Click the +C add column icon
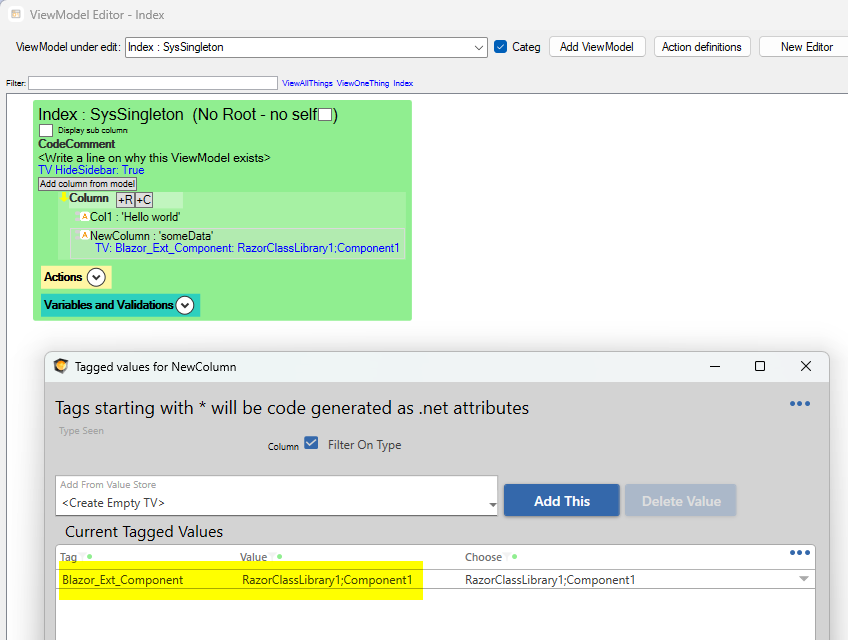The width and height of the screenshot is (848, 640). [x=143, y=200]
